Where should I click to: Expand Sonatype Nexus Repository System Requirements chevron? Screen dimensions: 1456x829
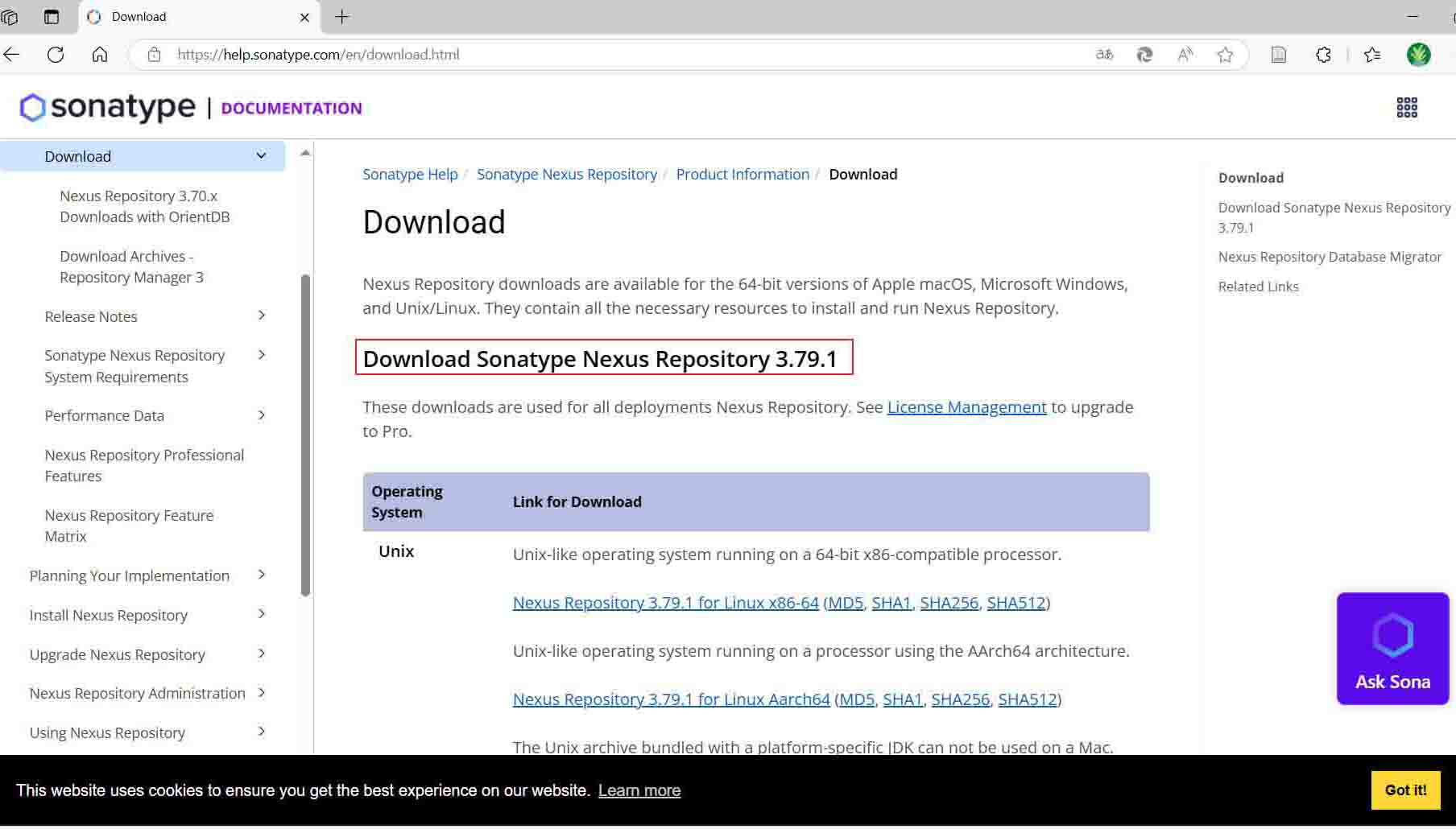pos(261,355)
